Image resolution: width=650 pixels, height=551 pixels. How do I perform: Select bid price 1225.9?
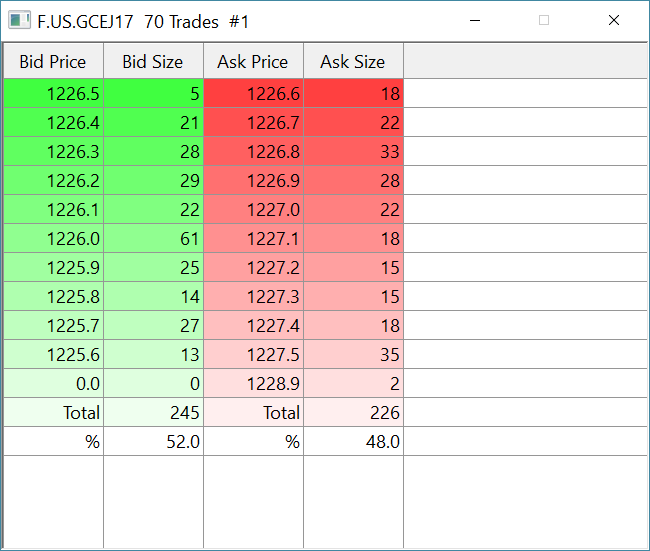click(x=53, y=267)
